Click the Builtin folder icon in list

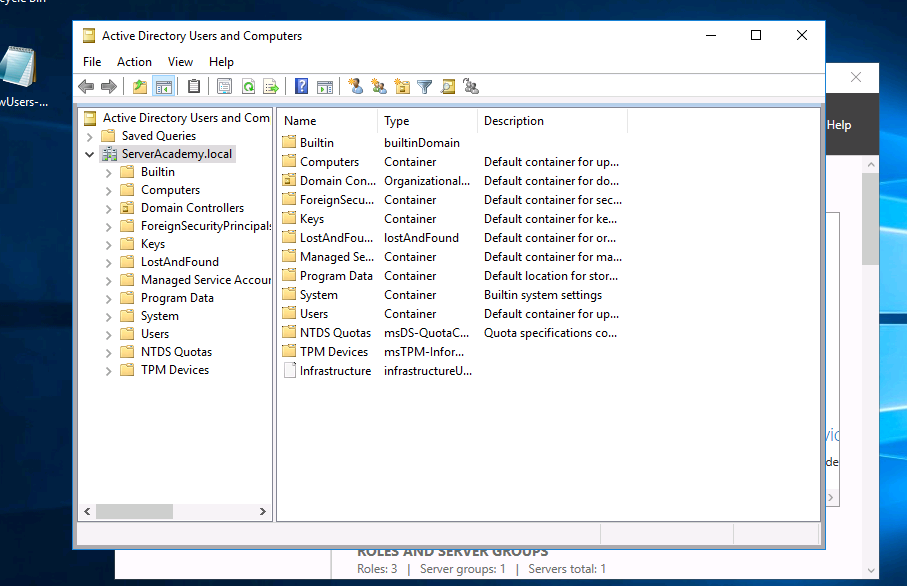[x=289, y=142]
